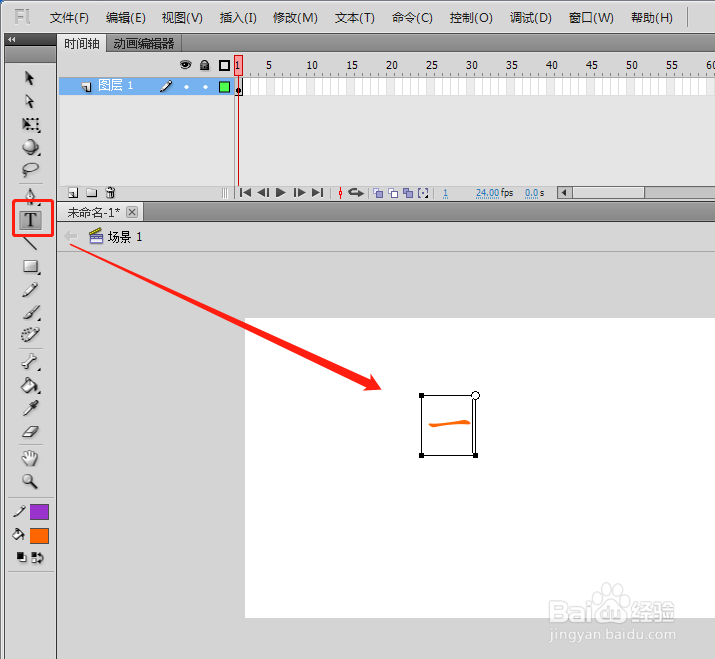Image resolution: width=715 pixels, height=659 pixels.
Task: Toggle lock all layers padlock icon
Action: tap(205, 65)
